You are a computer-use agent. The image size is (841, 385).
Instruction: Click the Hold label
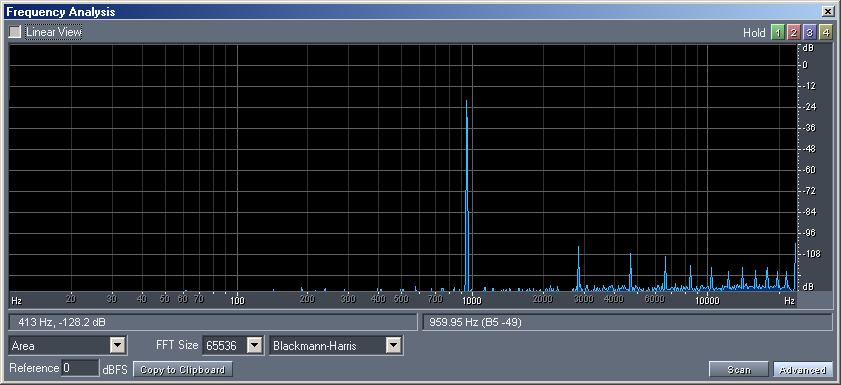(754, 33)
